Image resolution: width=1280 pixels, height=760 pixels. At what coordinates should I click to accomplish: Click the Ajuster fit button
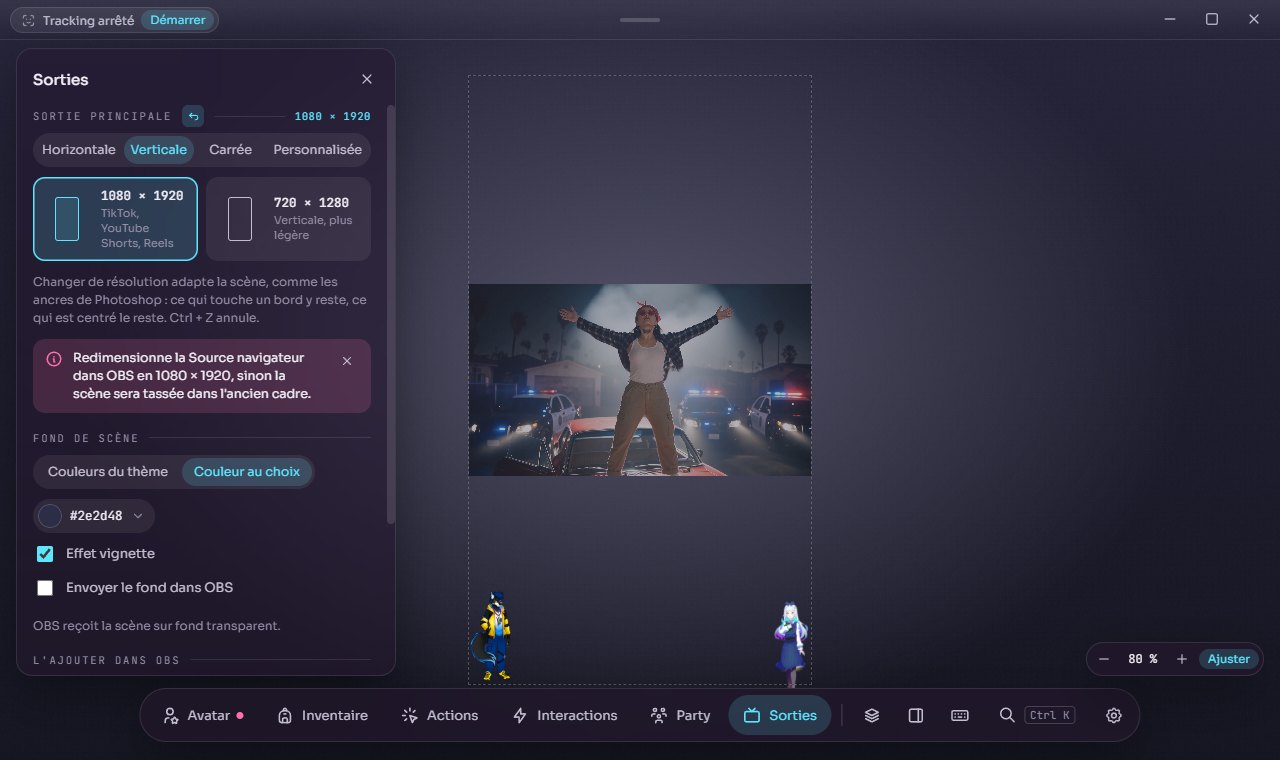click(x=1228, y=659)
